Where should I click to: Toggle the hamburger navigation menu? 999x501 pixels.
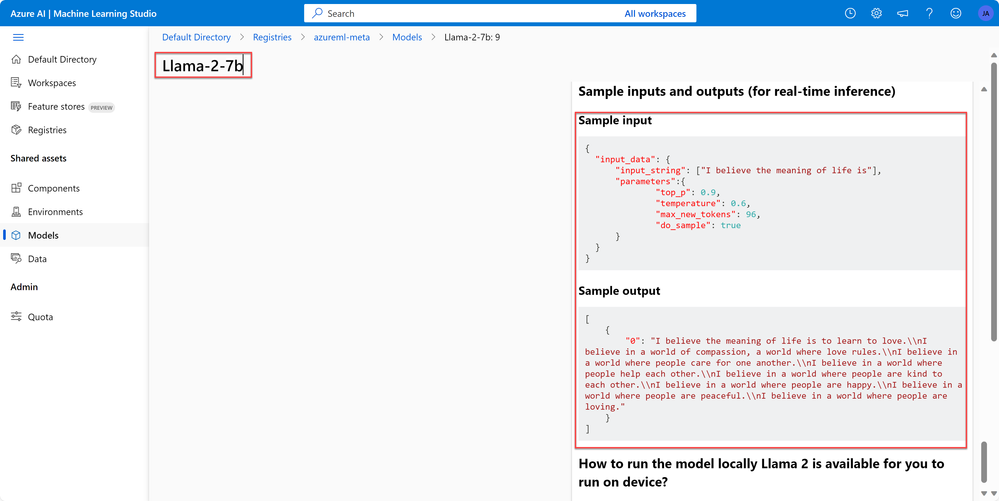tap(18, 38)
